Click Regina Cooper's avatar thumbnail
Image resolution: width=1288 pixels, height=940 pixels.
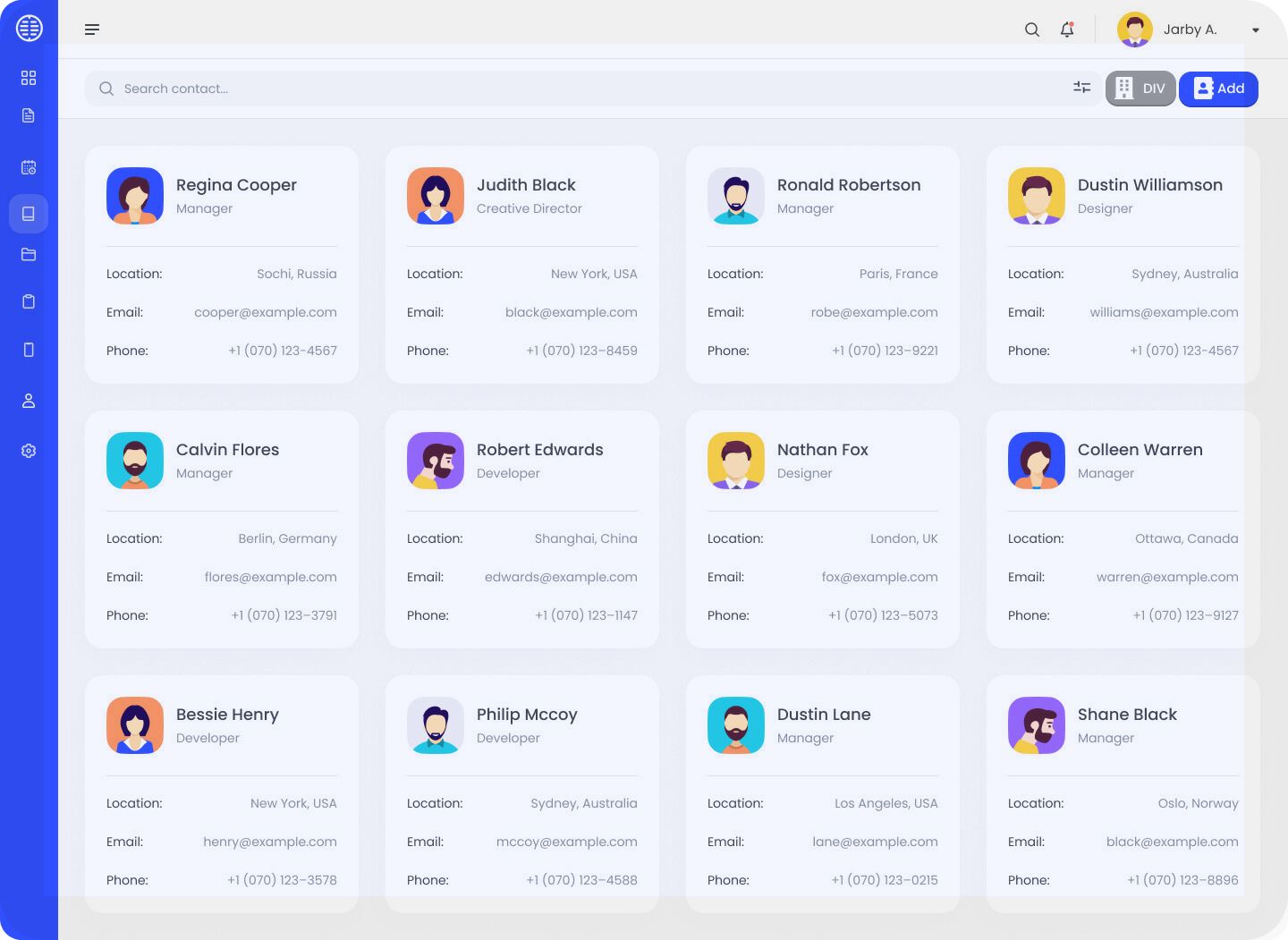[x=135, y=196]
